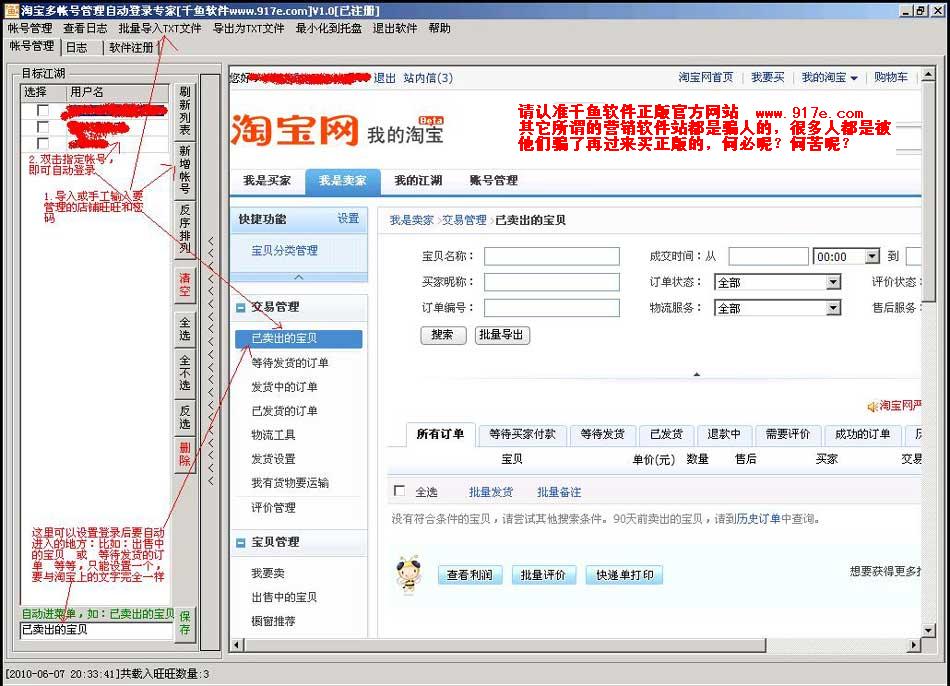Switch to the 帐号管理 tab

tap(32, 47)
